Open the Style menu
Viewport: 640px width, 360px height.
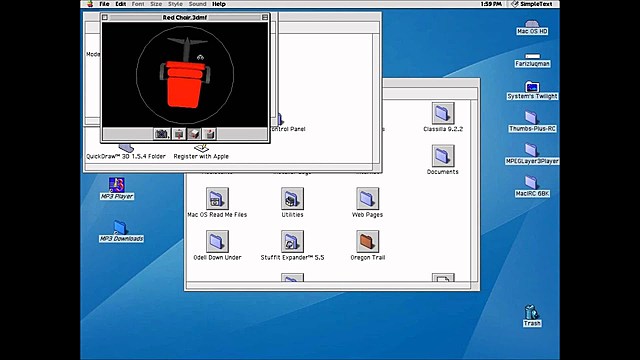[x=175, y=4]
